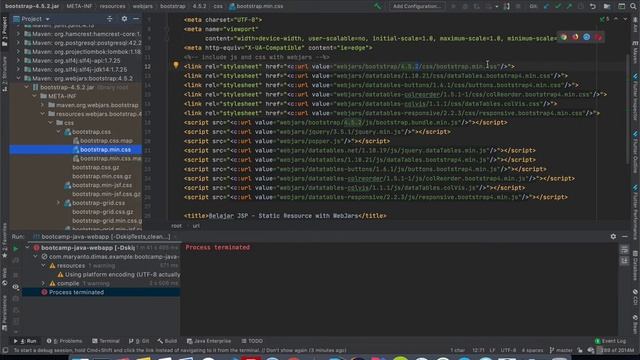Click the yellow intention lightbulb on line 12
The image size is (640, 360).
(176, 65)
